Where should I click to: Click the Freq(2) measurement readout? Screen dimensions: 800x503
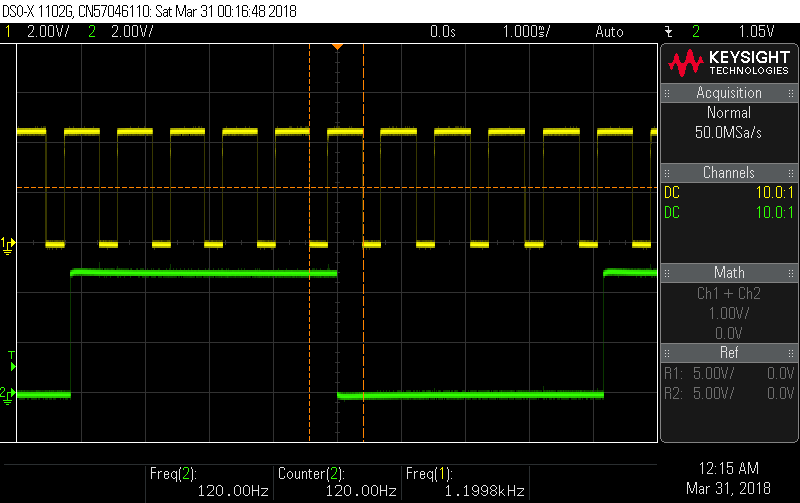(x=209, y=482)
